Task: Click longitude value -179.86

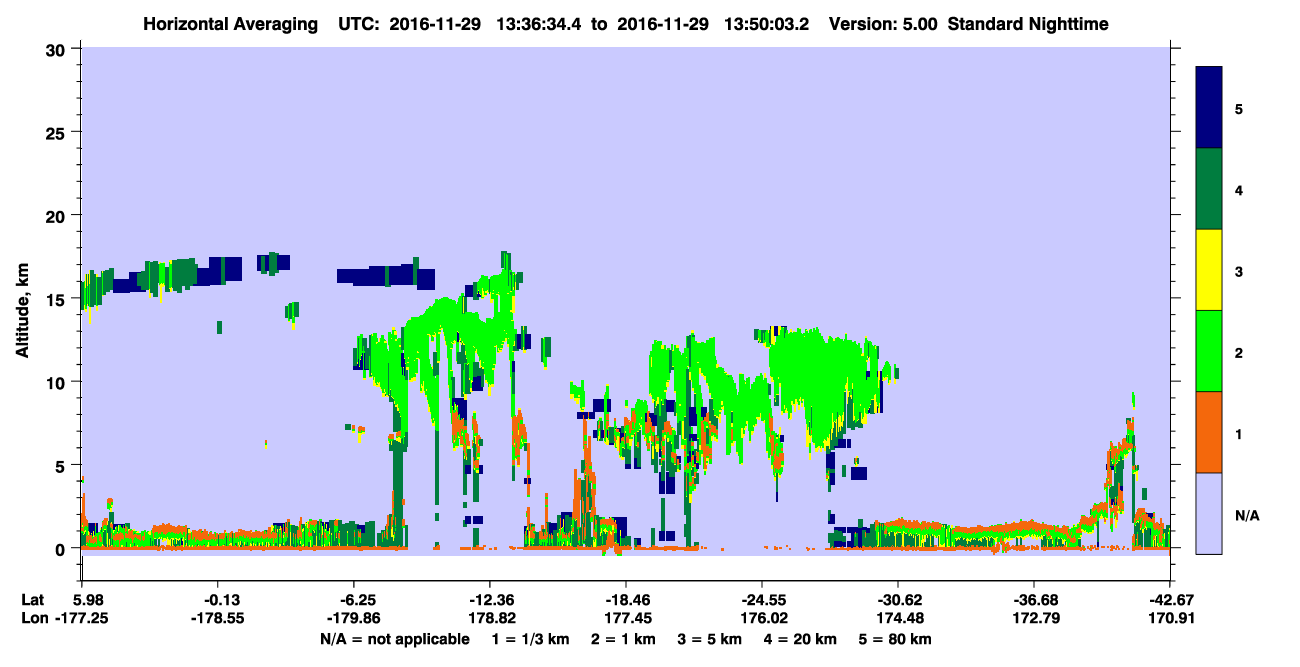Action: point(355,618)
